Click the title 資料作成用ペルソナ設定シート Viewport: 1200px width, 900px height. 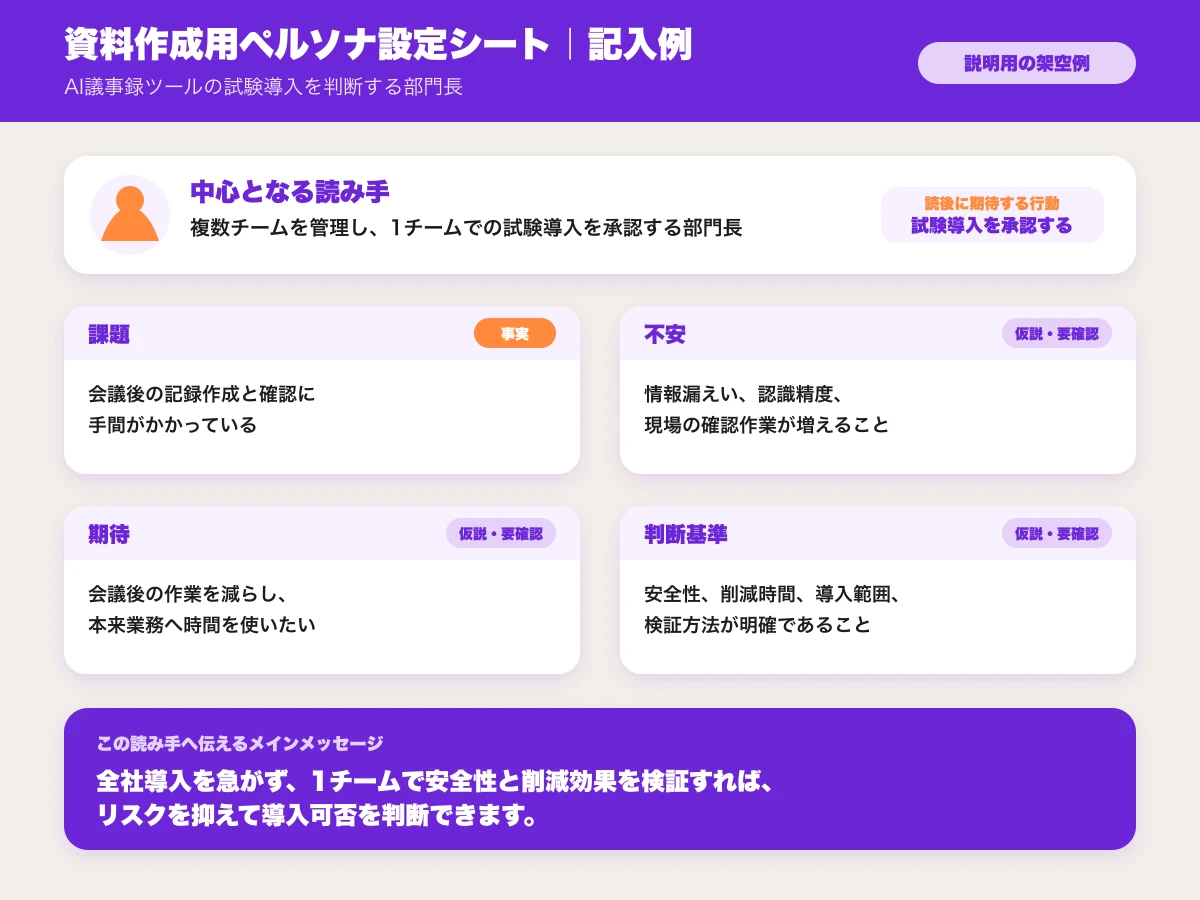[x=308, y=45]
